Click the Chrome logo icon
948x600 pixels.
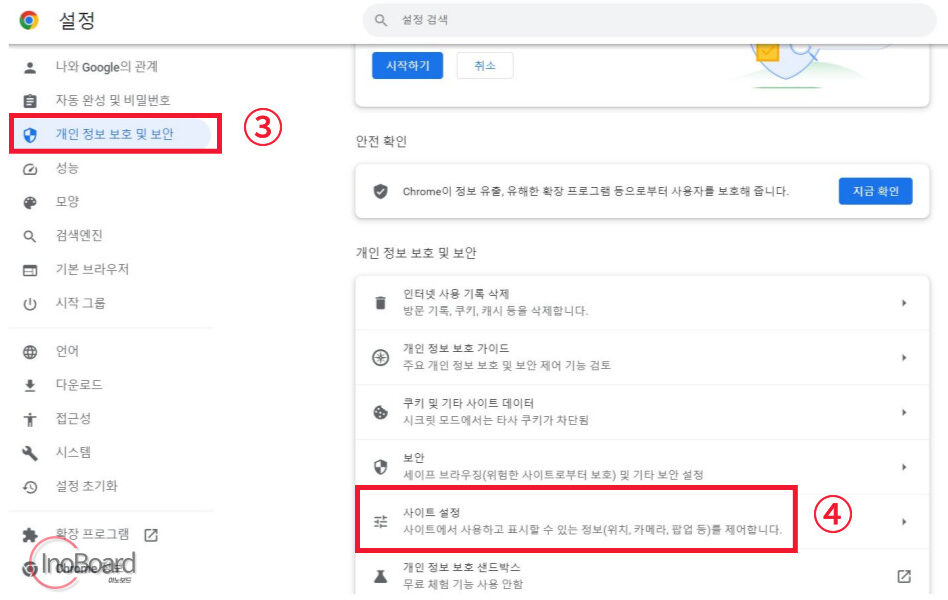29,20
